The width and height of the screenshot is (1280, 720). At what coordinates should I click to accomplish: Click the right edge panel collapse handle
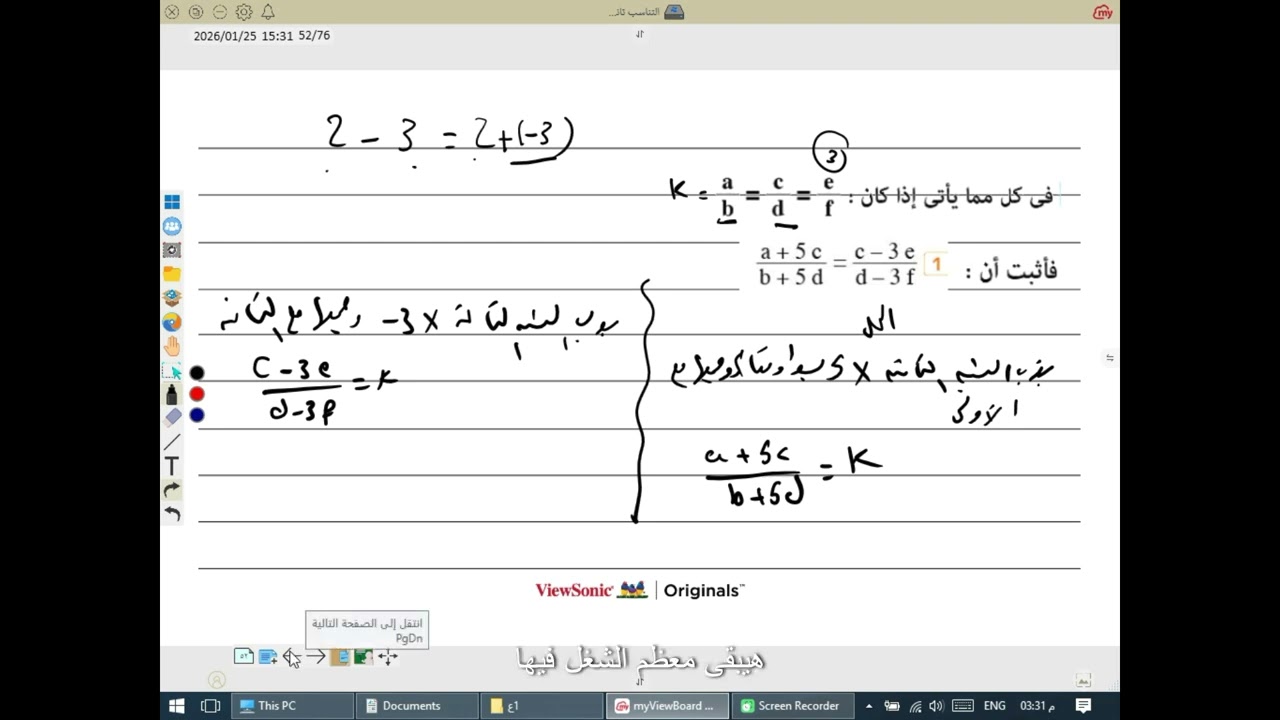(x=1110, y=357)
